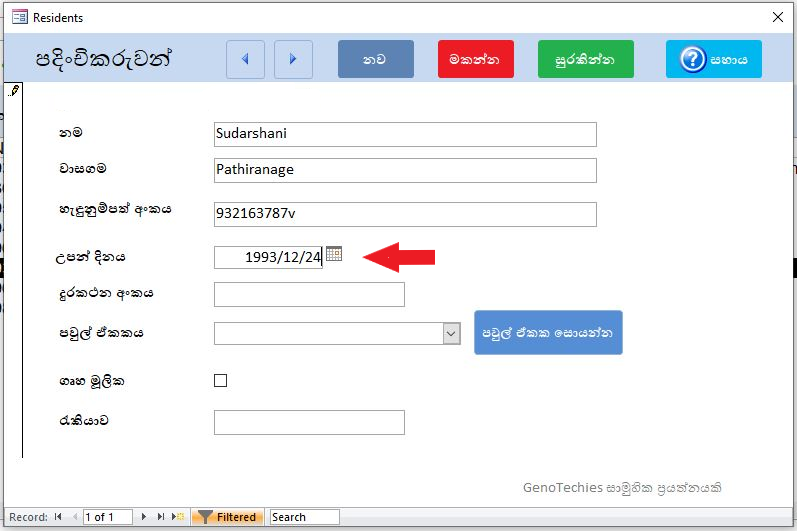Screen dimensions: 797x531
Task: Create new blank record in navigation bar
Action: pyautogui.click(x=178, y=517)
